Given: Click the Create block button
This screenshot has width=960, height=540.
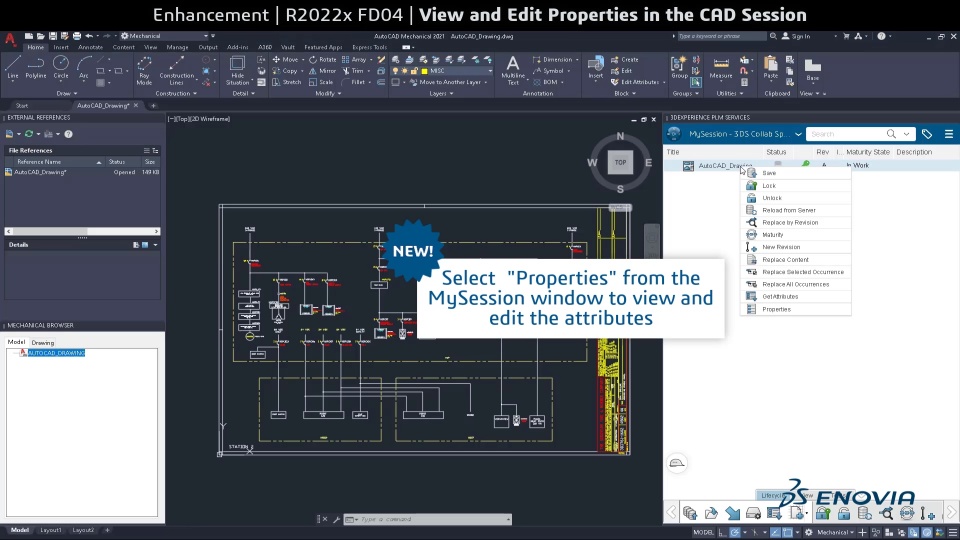Looking at the screenshot, I should (x=624, y=59).
